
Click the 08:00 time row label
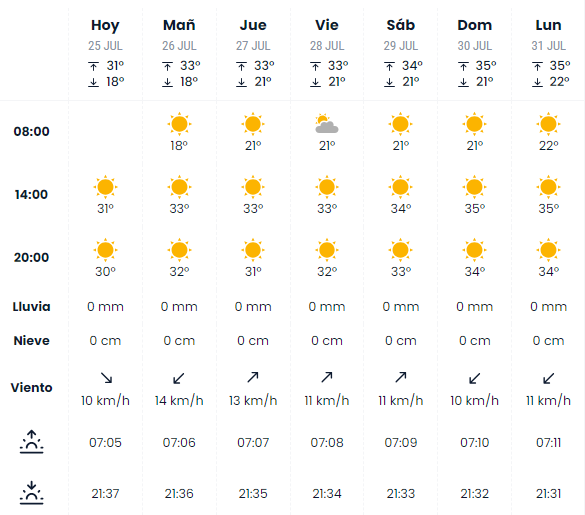tap(31, 131)
